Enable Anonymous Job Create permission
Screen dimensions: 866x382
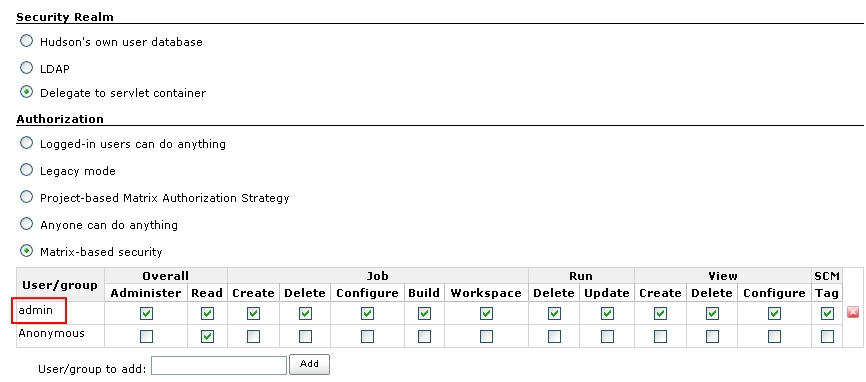(x=254, y=336)
